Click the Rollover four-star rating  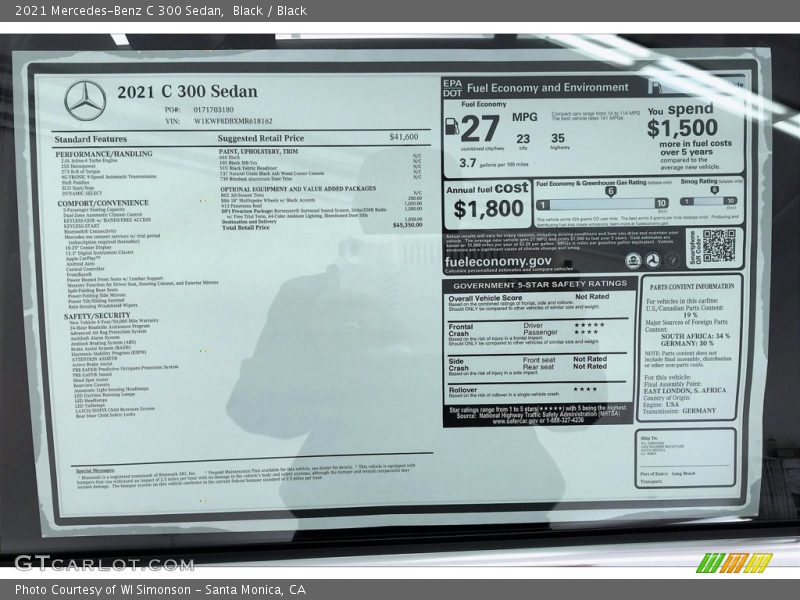click(x=585, y=389)
